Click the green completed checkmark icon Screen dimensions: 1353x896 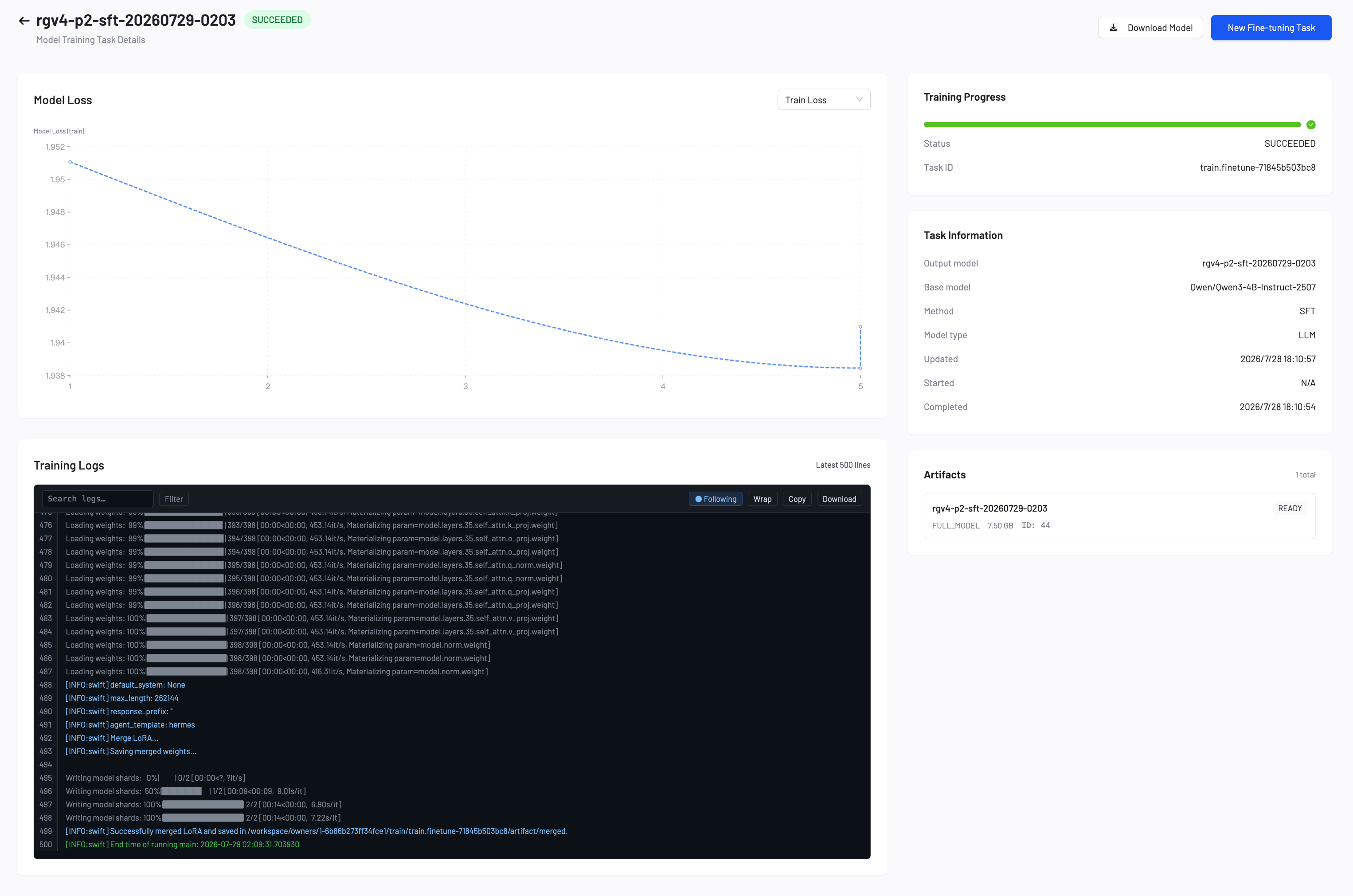pyautogui.click(x=1311, y=125)
